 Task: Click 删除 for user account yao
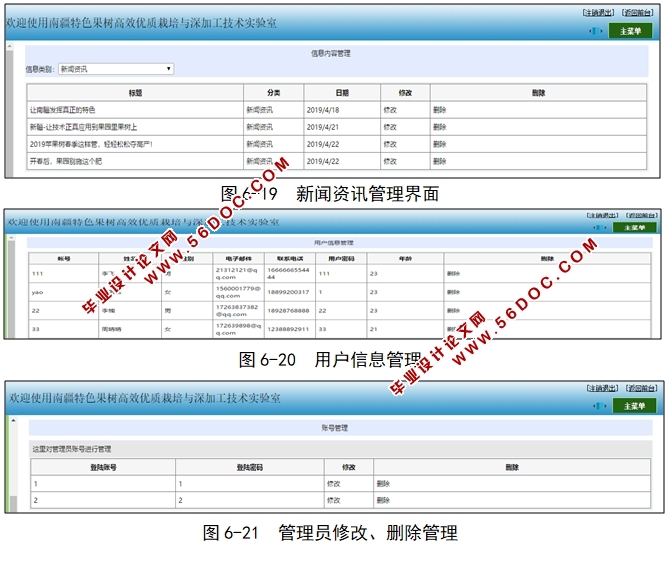click(453, 292)
